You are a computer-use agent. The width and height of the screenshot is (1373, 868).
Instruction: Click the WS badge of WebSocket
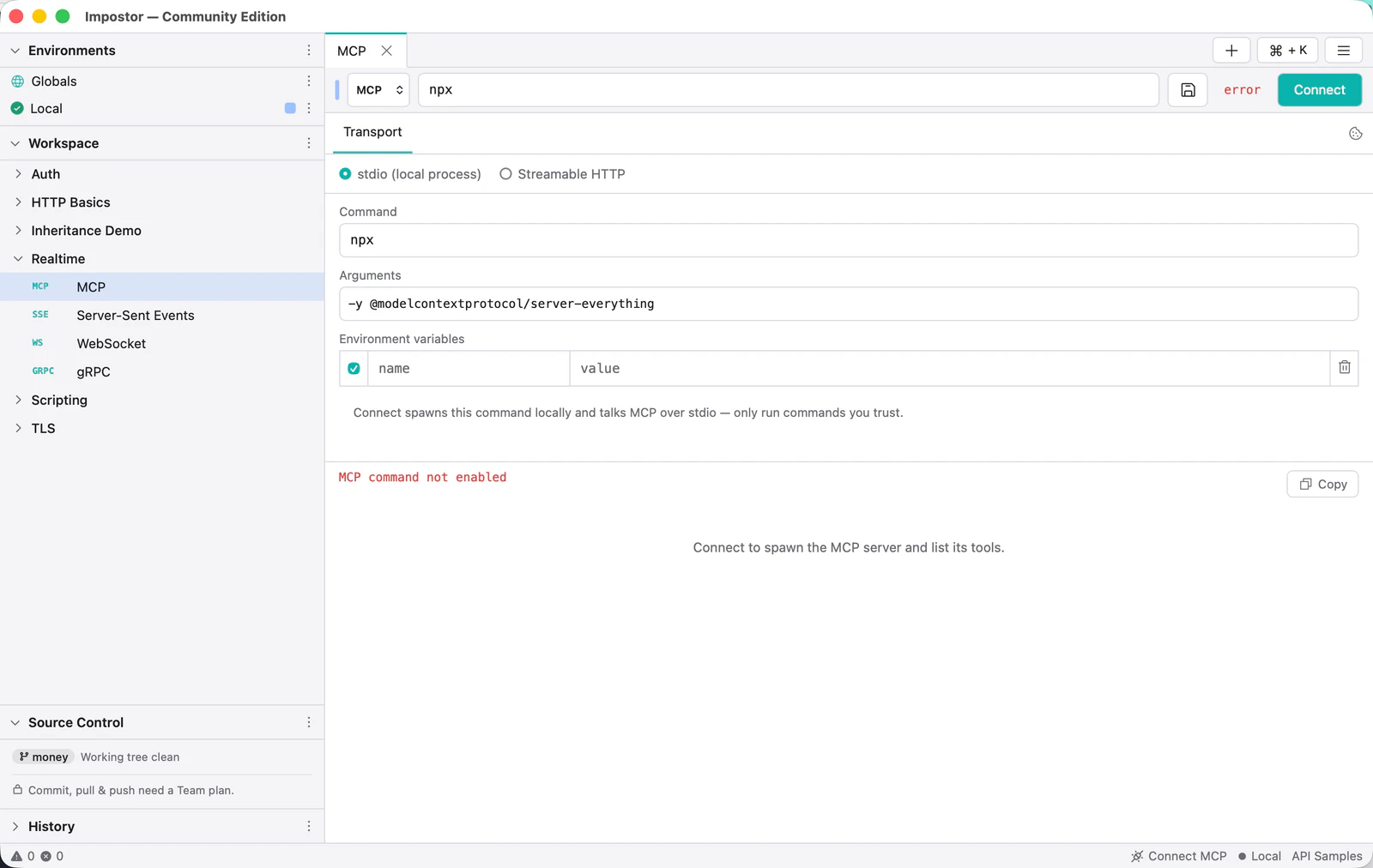point(38,343)
